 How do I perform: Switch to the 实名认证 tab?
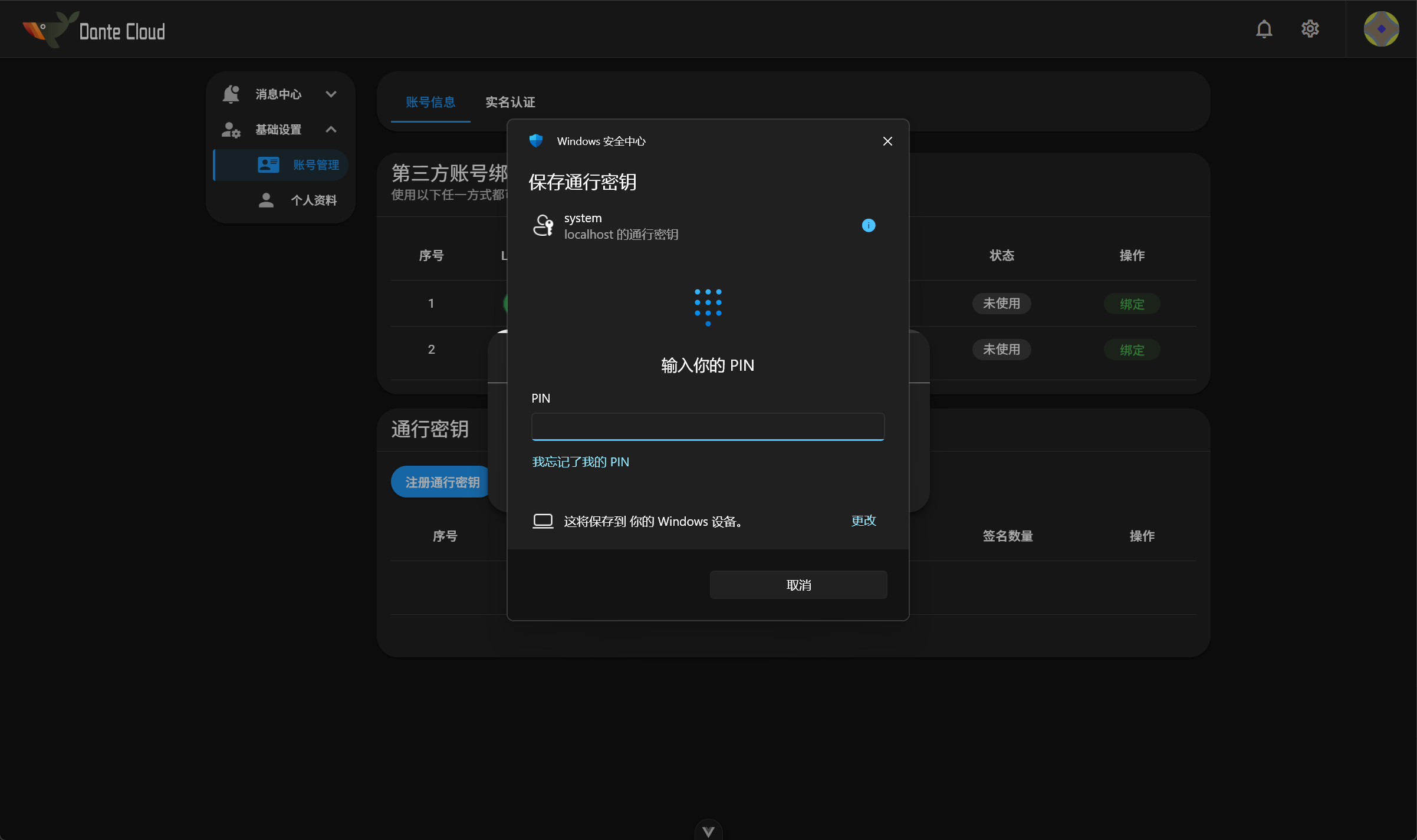pyautogui.click(x=509, y=101)
